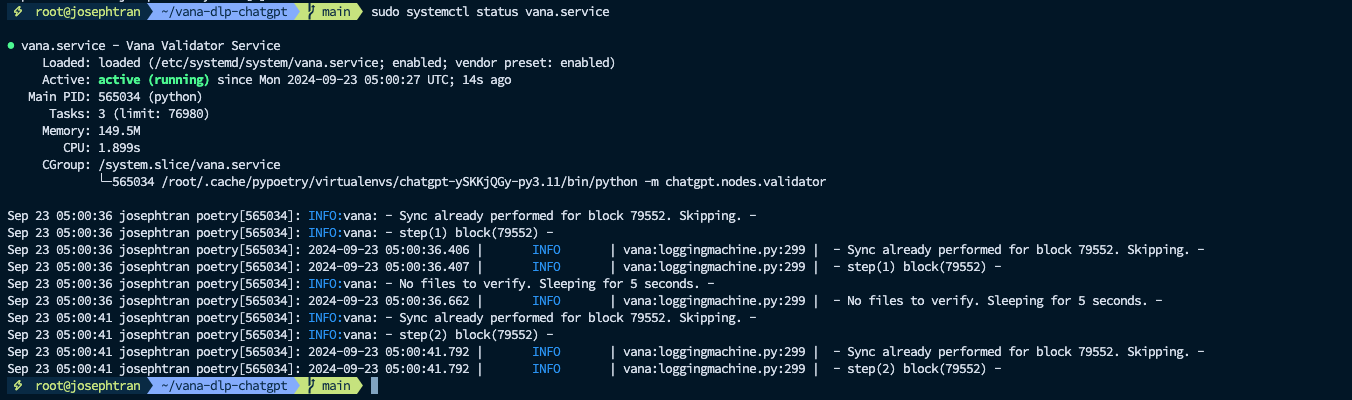Image resolution: width=1352 pixels, height=400 pixels.
Task: Click the lightning bolt icon in the top prompt
Action: [15, 11]
